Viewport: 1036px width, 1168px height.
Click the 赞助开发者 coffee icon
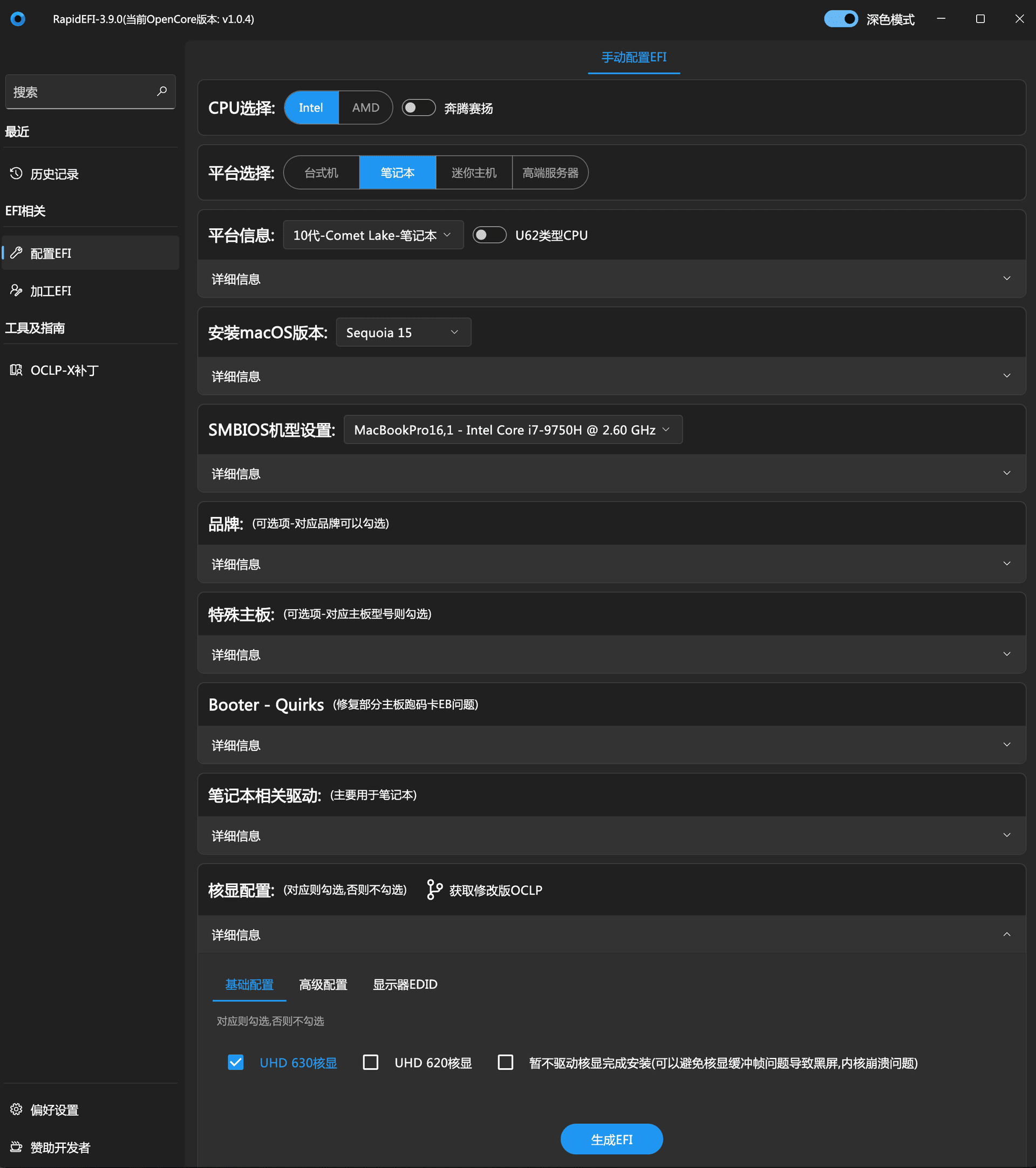16,1146
